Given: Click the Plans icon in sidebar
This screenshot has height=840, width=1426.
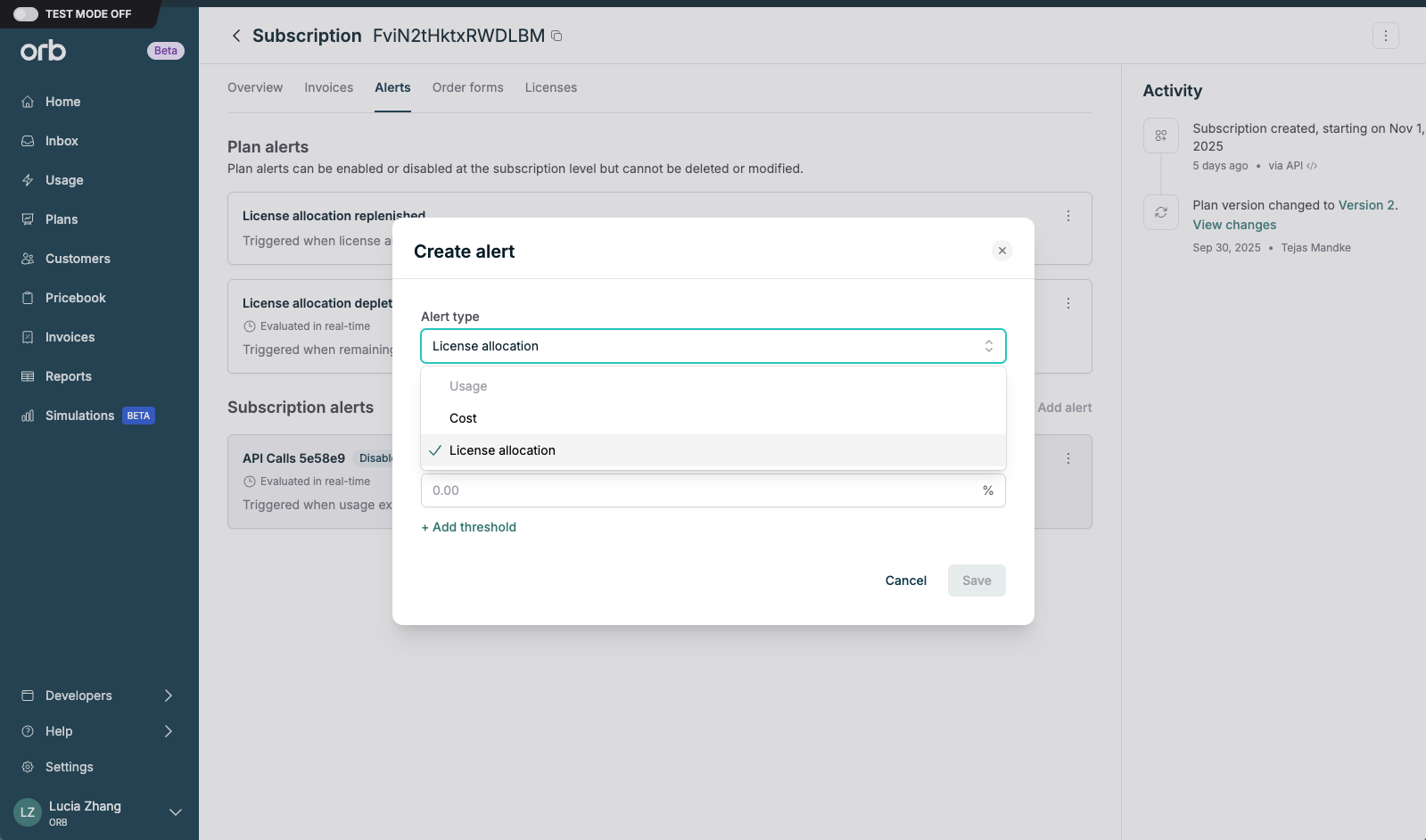Looking at the screenshot, I should (x=28, y=219).
